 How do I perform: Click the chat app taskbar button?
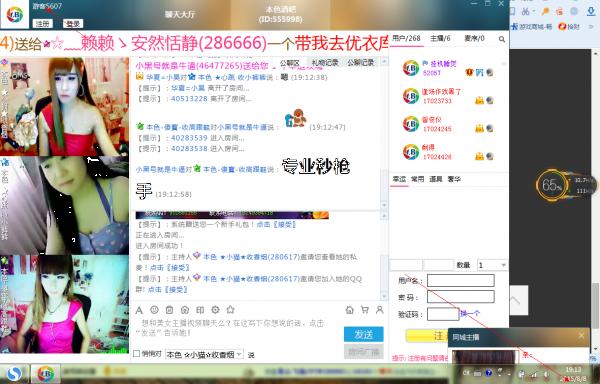point(45,374)
